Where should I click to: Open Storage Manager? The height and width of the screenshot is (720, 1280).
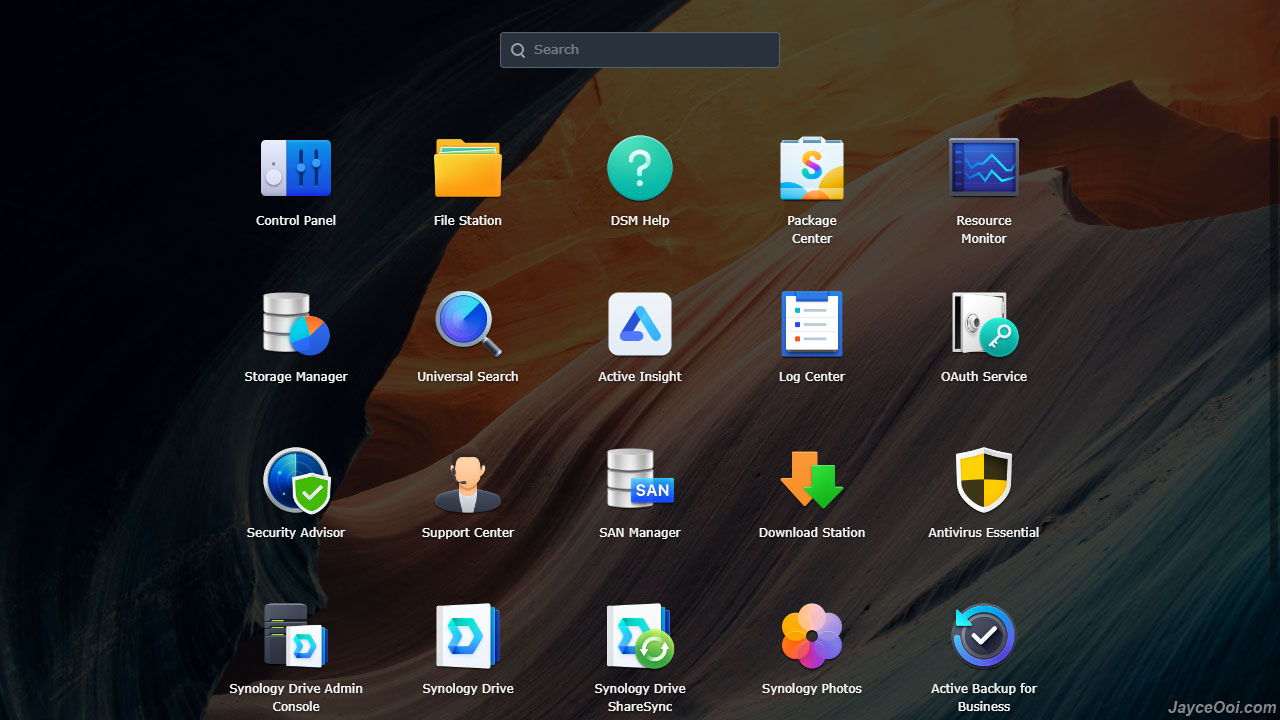coord(296,324)
